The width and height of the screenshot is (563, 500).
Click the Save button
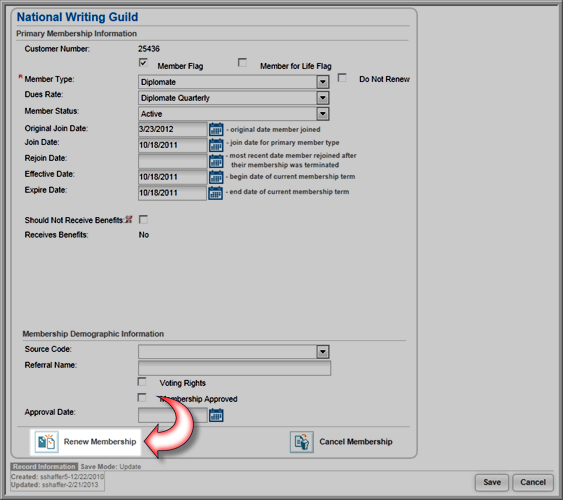492,482
